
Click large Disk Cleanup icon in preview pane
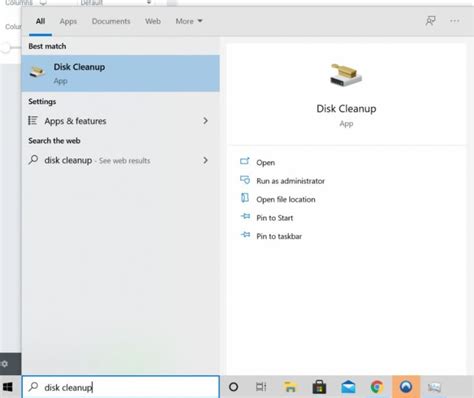point(346,75)
